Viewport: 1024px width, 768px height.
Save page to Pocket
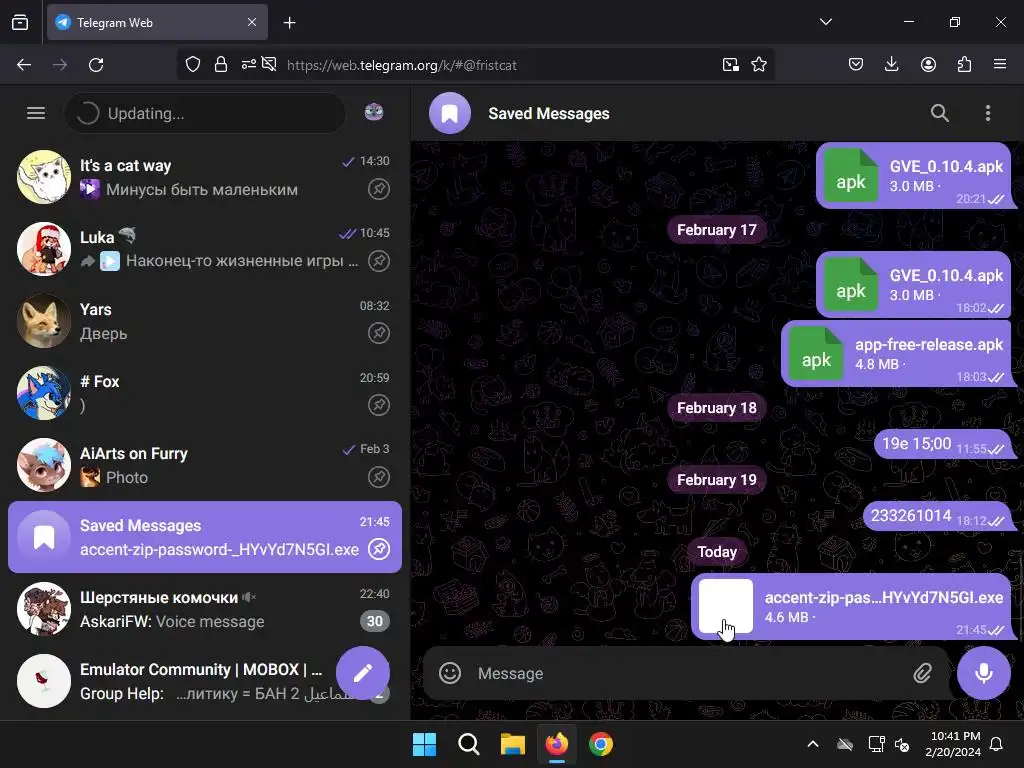856,65
